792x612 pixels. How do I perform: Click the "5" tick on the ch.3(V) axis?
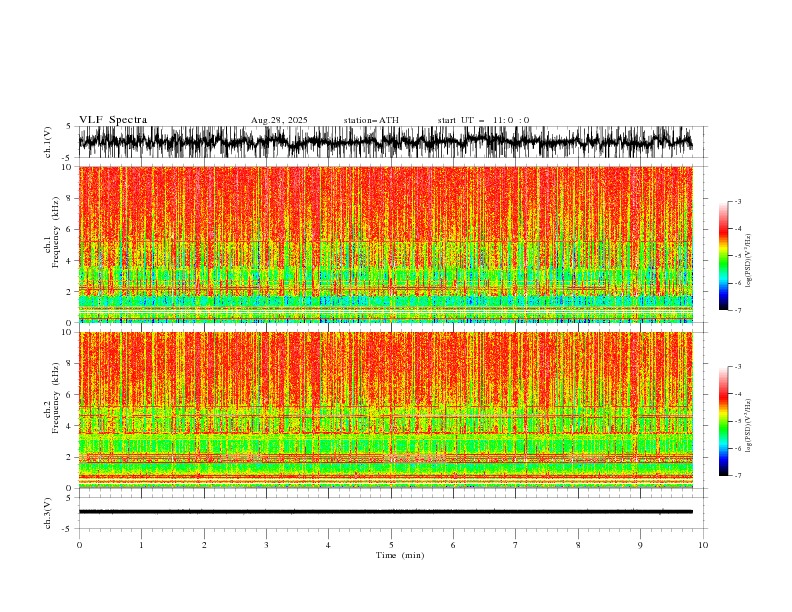pyautogui.click(x=70, y=498)
